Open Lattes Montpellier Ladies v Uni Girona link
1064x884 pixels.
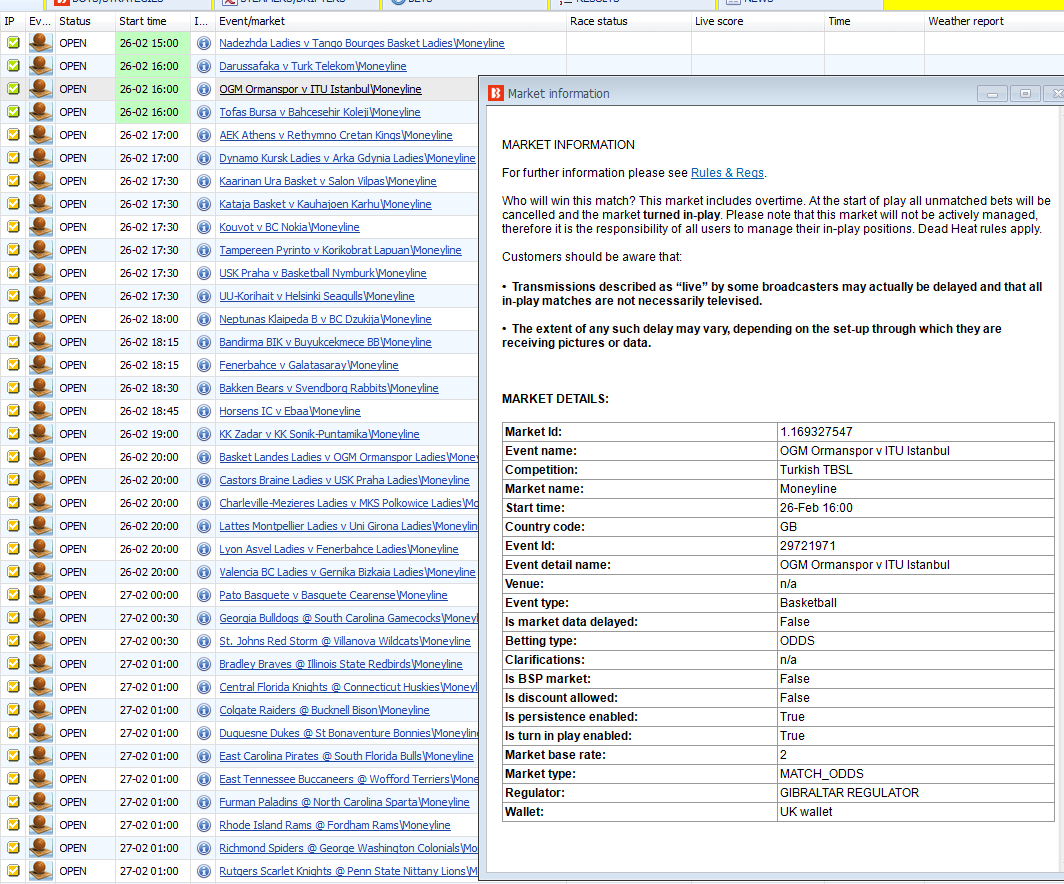pos(349,526)
